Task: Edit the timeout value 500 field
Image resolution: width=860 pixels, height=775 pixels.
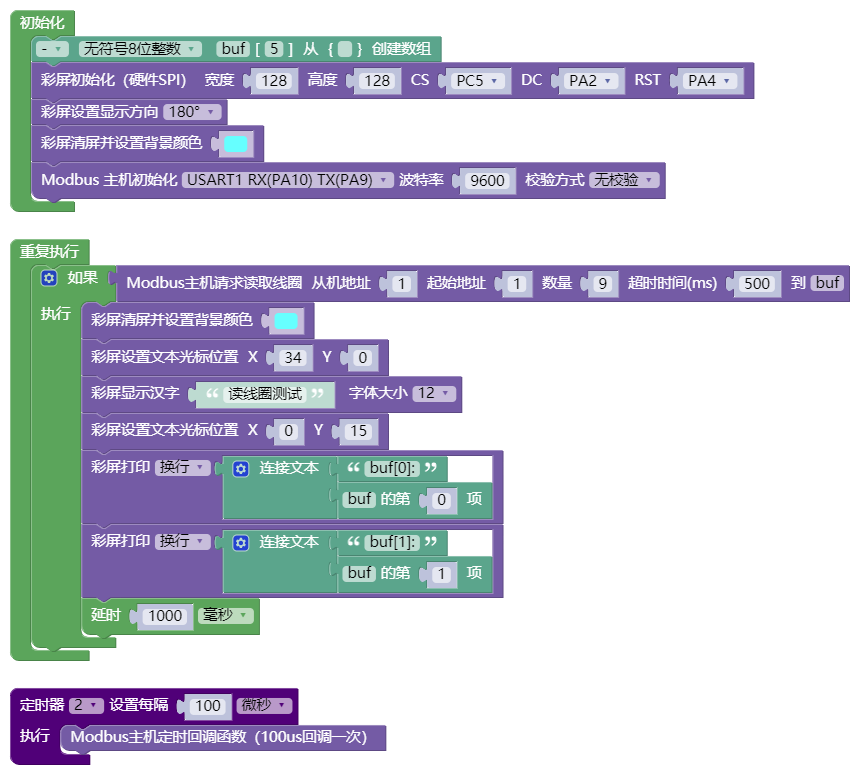Action: point(757,284)
